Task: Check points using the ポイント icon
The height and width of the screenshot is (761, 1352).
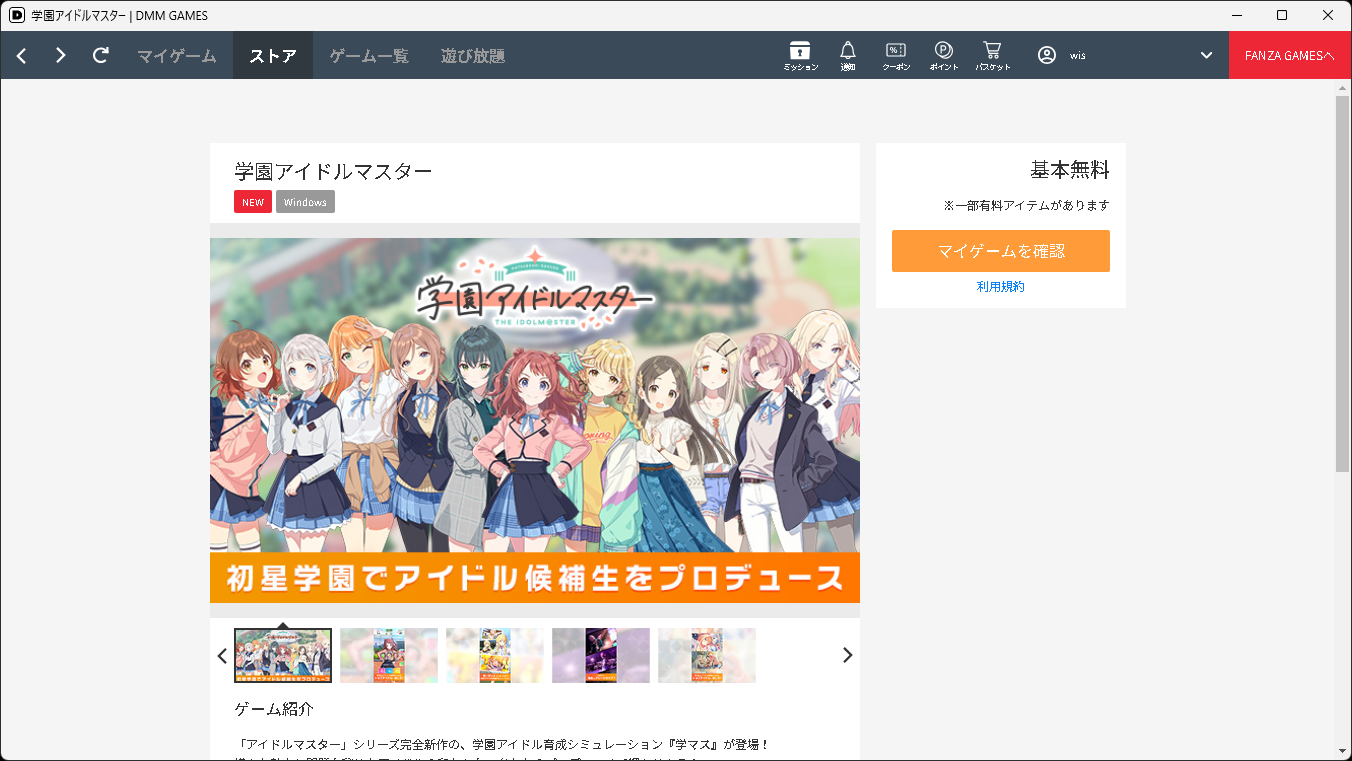Action: click(x=942, y=54)
